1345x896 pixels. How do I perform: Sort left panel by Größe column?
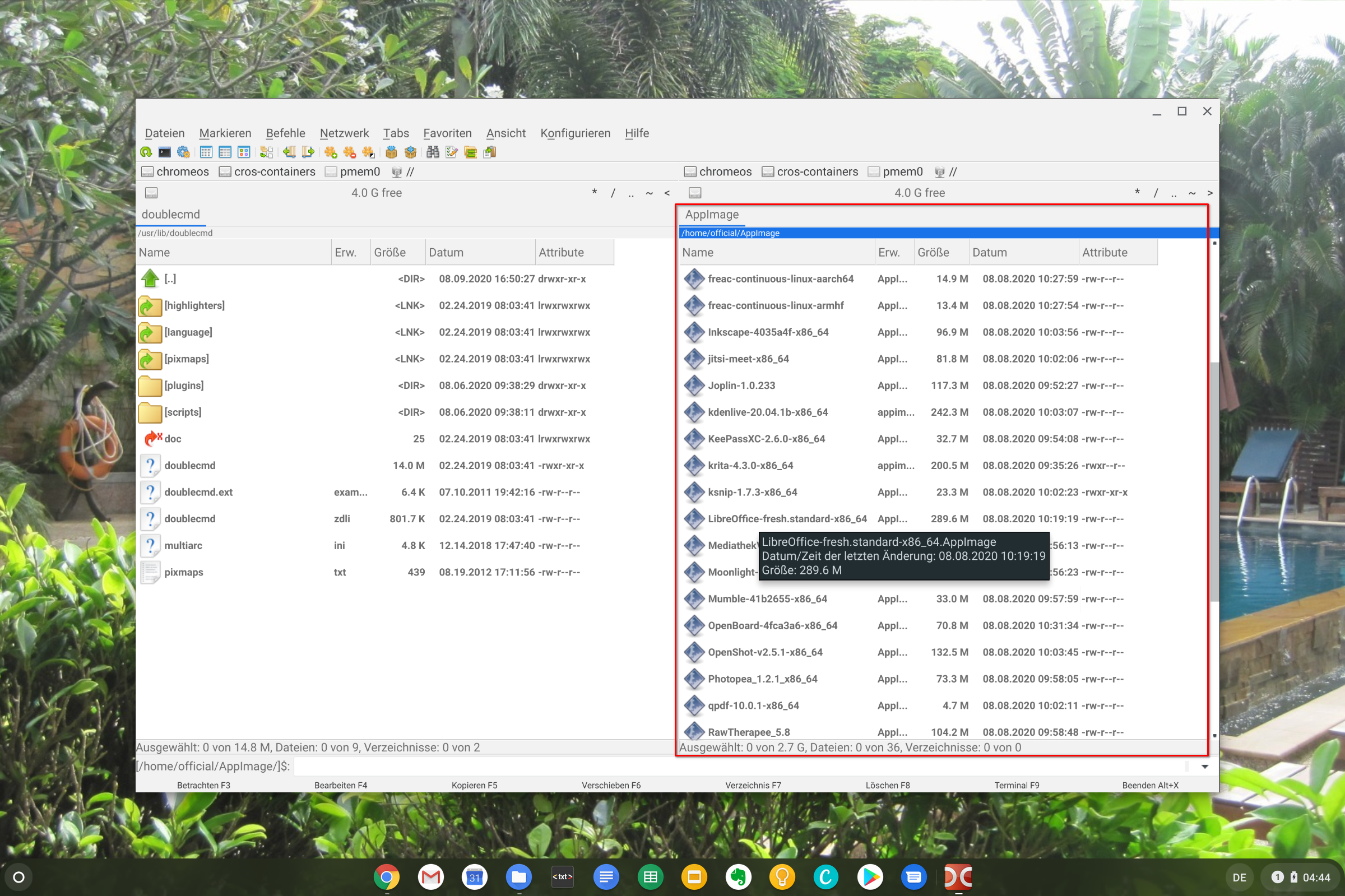pyautogui.click(x=398, y=253)
